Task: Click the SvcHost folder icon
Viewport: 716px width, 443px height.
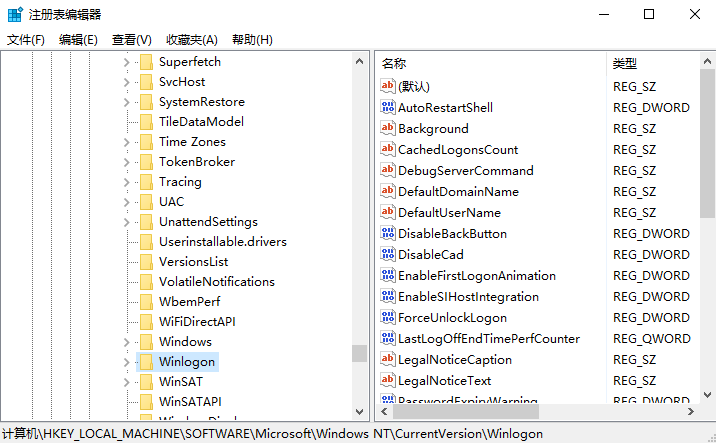Action: point(146,82)
